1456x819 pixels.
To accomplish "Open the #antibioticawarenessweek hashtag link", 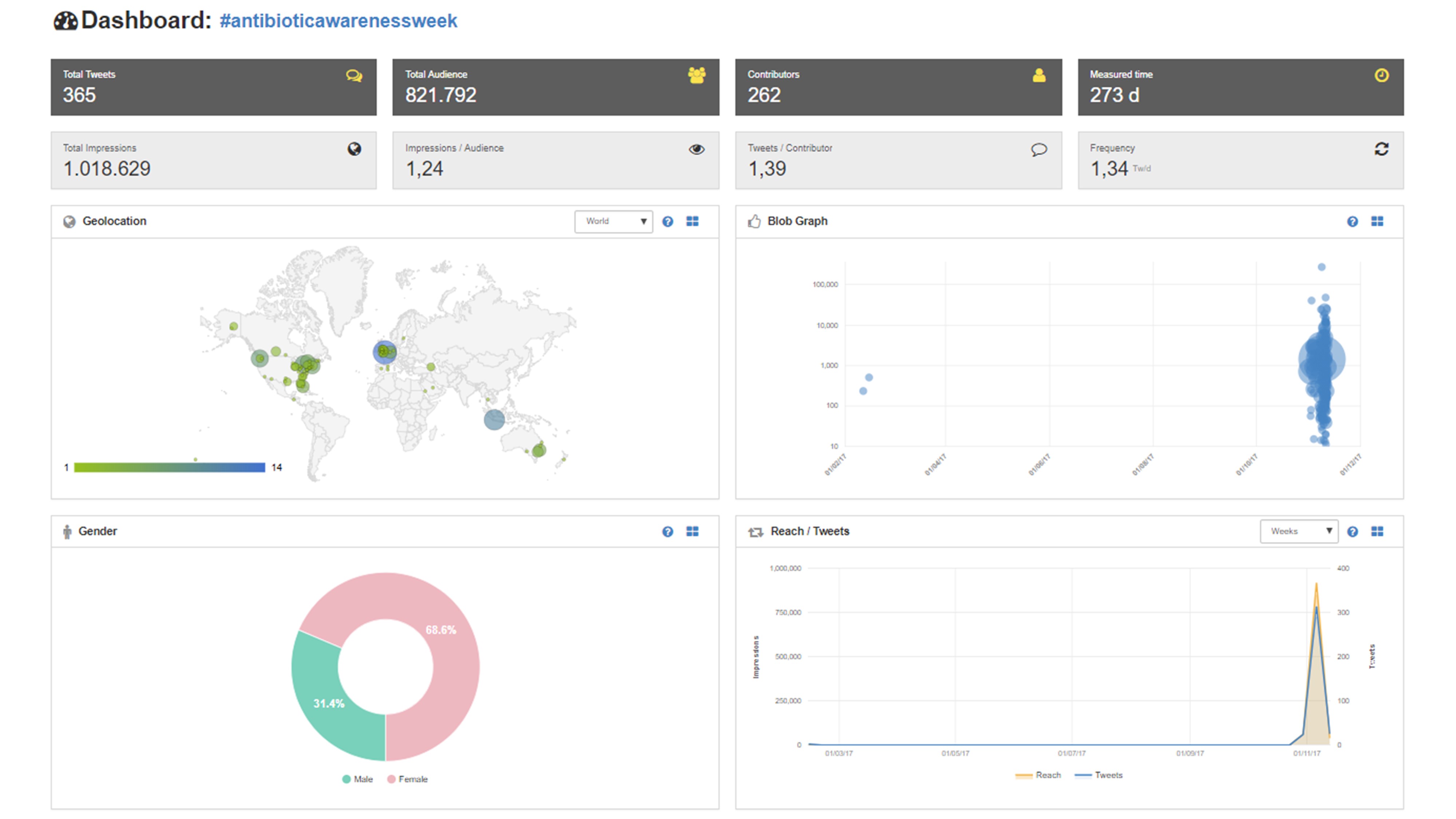I will [338, 21].
